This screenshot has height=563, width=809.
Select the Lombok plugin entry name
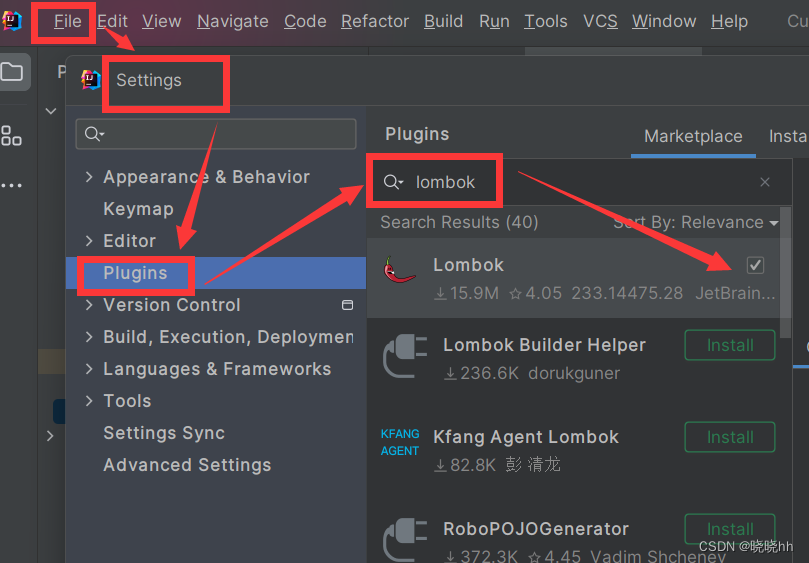tap(468, 265)
